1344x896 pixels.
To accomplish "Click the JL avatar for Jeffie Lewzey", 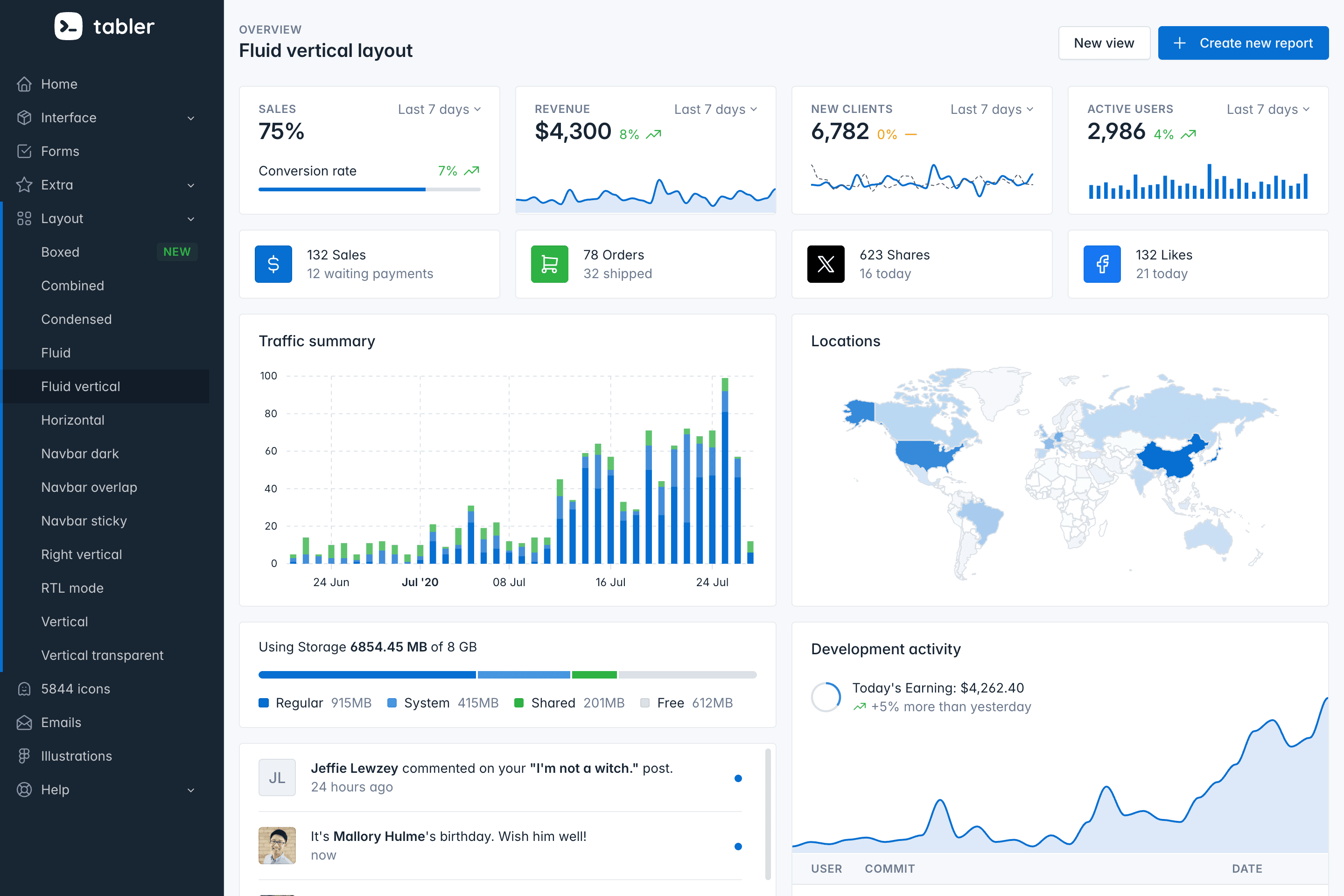I will click(277, 777).
